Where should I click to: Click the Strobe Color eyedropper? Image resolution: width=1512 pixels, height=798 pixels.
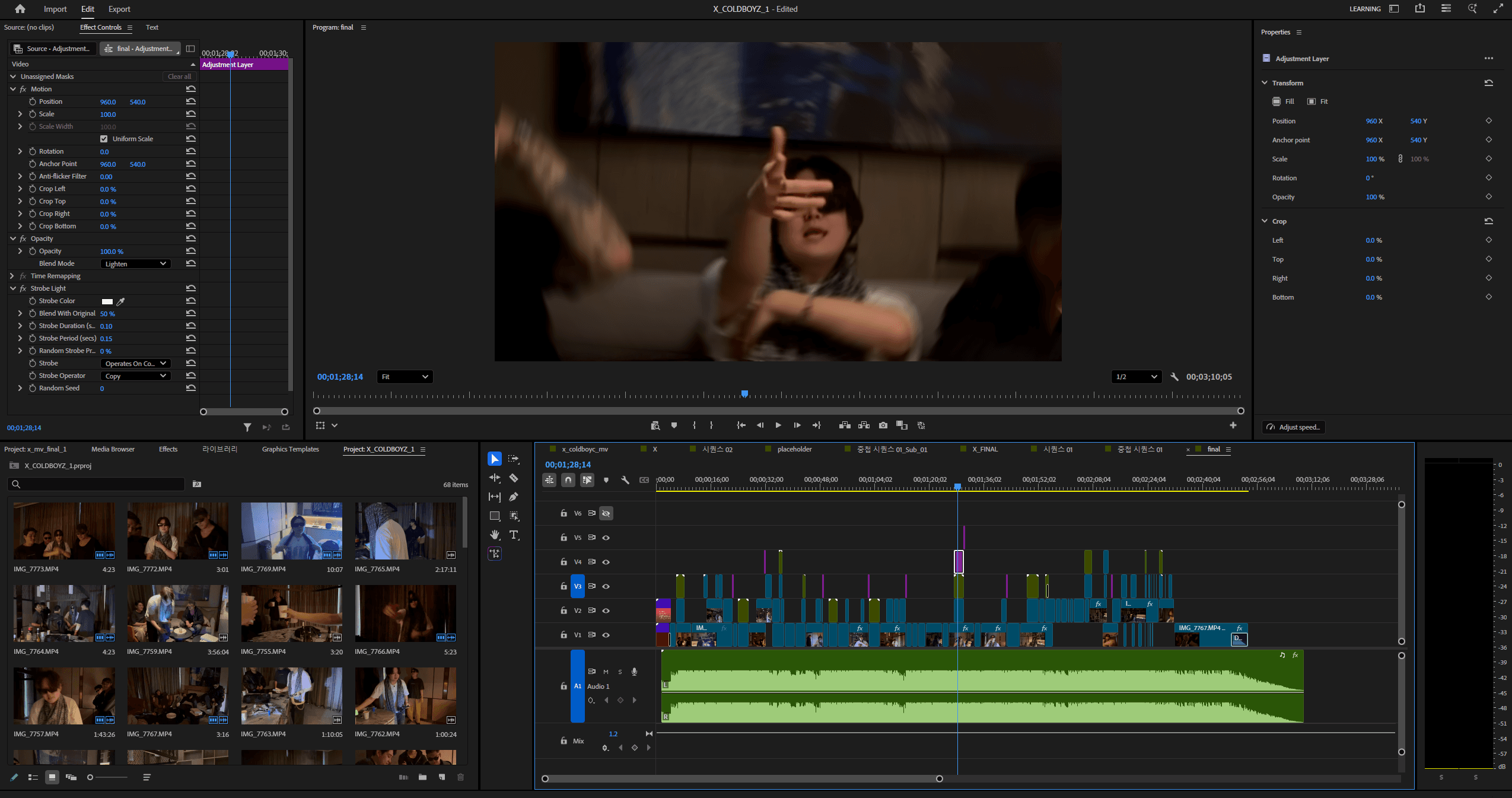point(120,301)
